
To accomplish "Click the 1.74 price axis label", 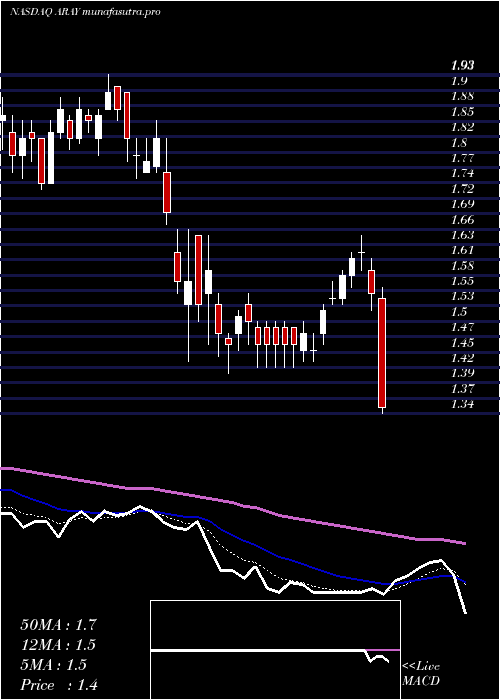I will [x=462, y=173].
